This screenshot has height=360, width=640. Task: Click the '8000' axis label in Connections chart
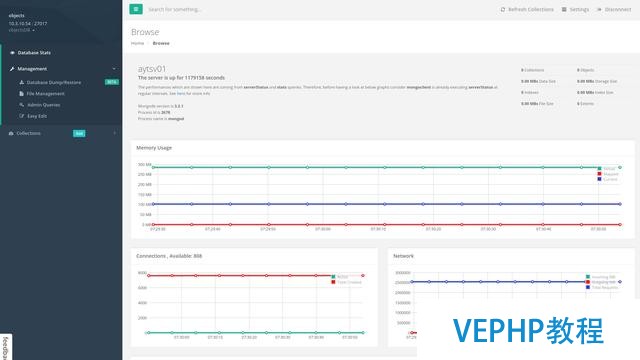[142, 273]
